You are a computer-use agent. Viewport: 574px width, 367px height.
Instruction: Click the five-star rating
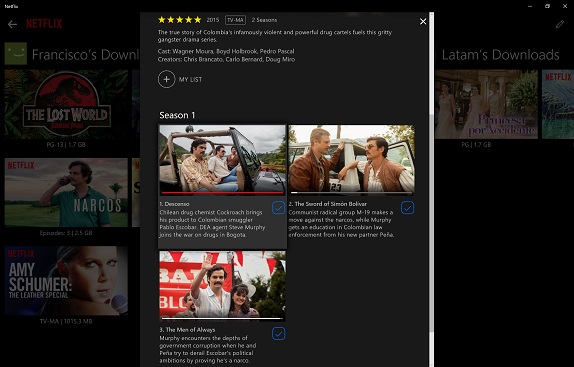pos(179,20)
